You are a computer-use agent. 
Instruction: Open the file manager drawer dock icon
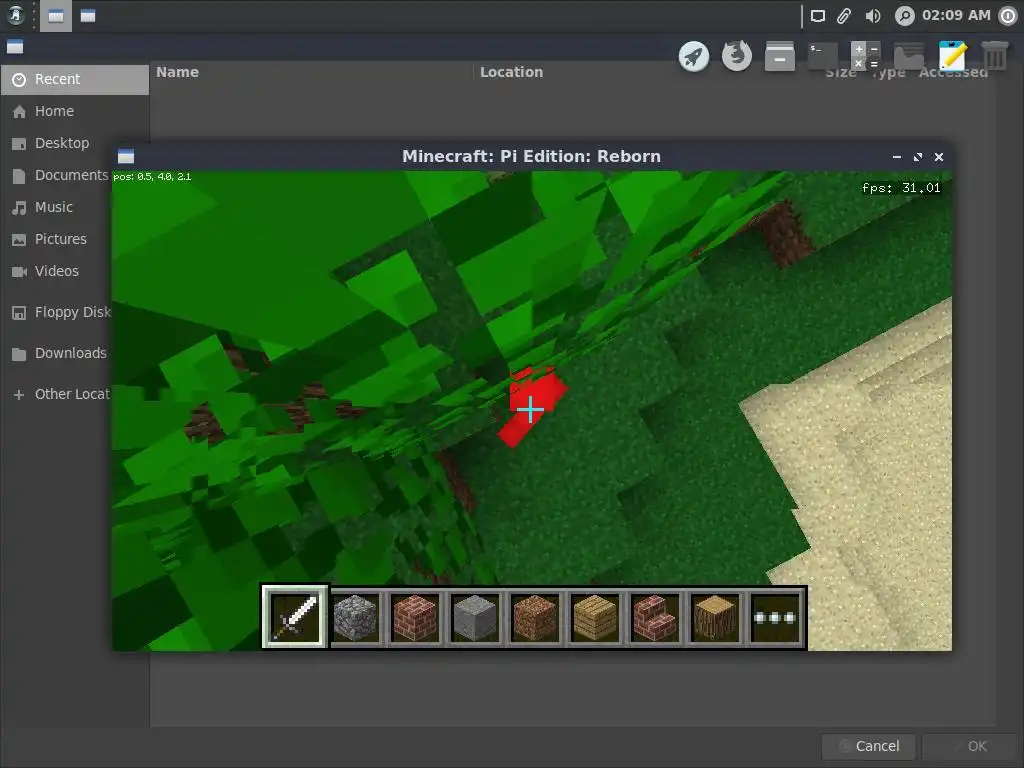point(780,56)
